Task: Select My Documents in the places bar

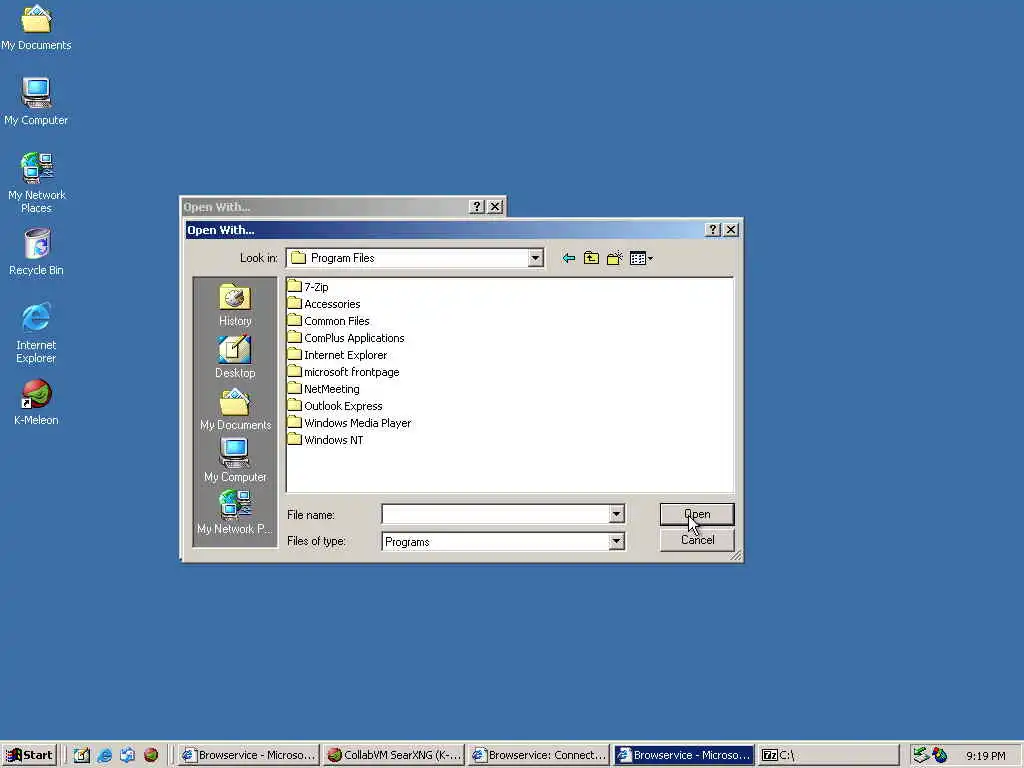Action: click(235, 409)
